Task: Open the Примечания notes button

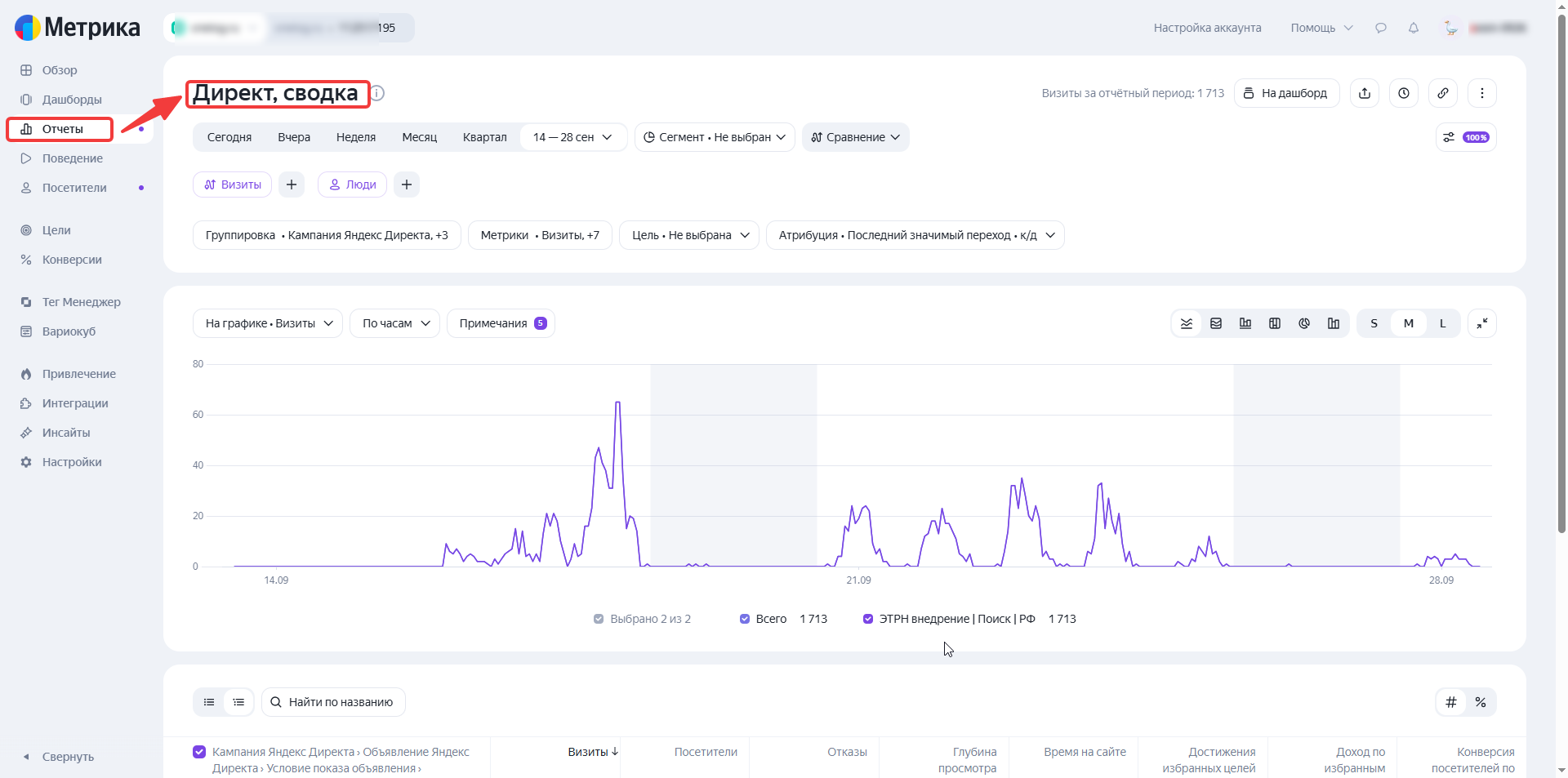Action: tap(501, 323)
